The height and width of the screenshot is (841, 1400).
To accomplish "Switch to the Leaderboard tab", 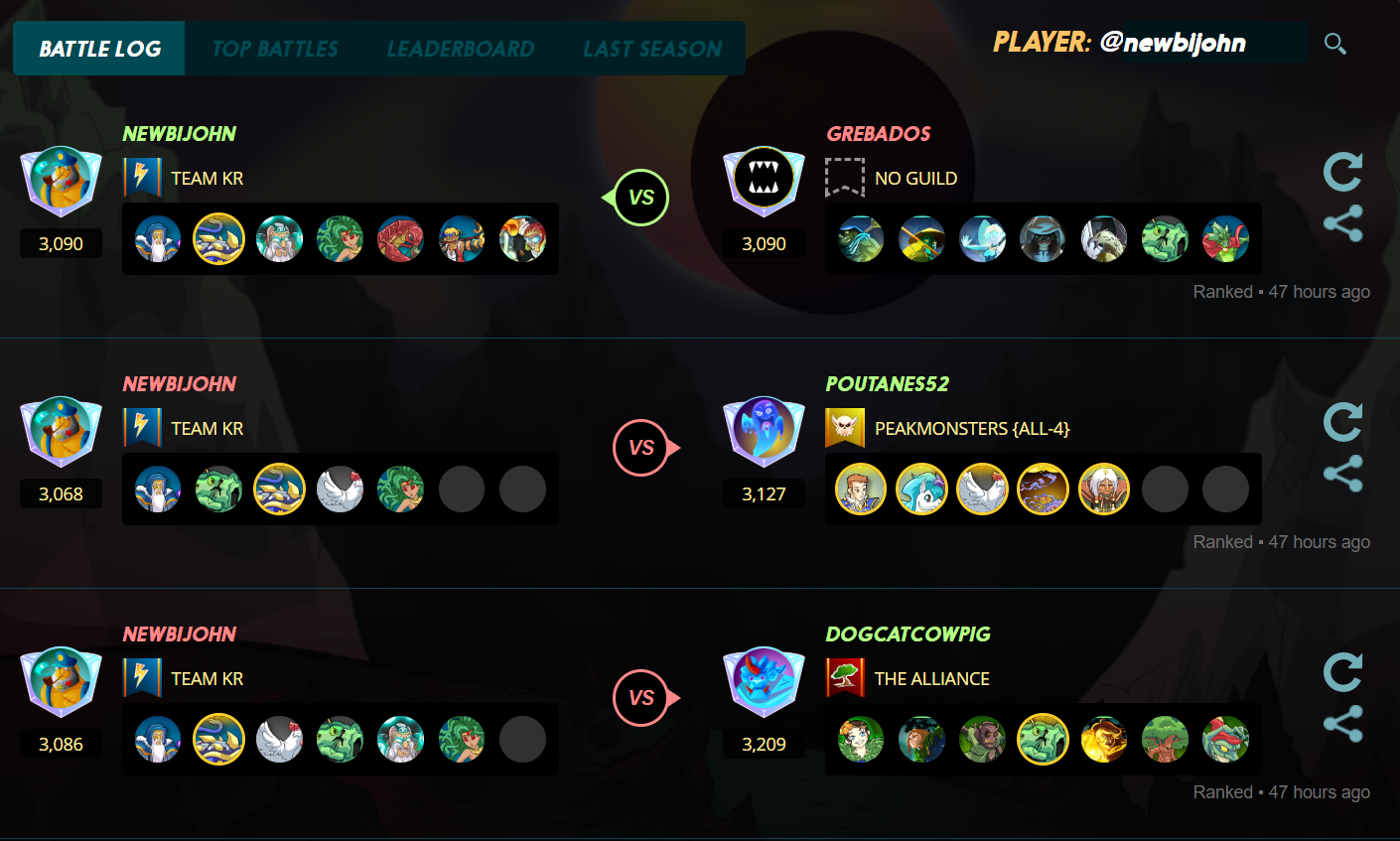I will click(460, 49).
